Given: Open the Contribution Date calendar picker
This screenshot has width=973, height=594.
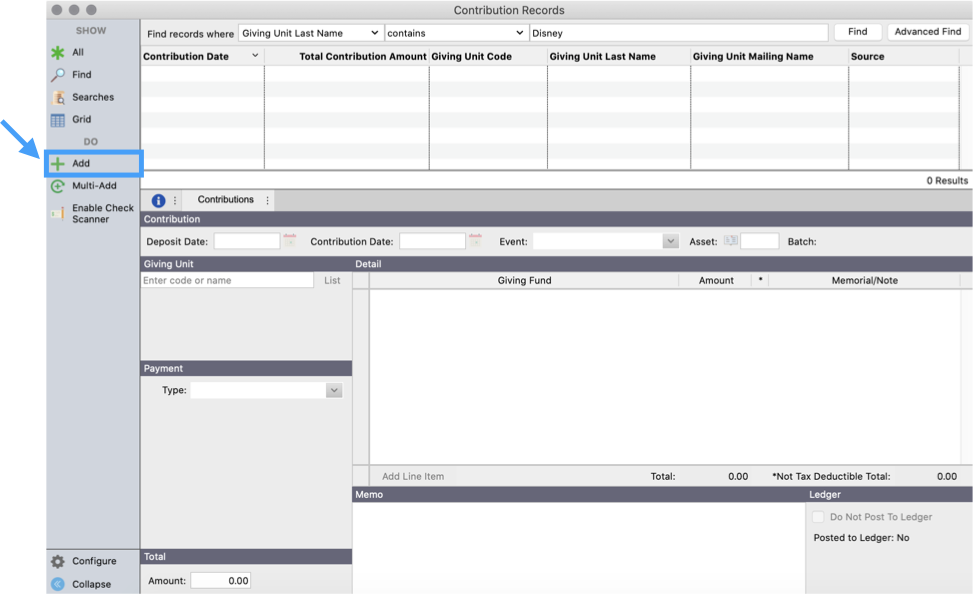Looking at the screenshot, I should 478,240.
